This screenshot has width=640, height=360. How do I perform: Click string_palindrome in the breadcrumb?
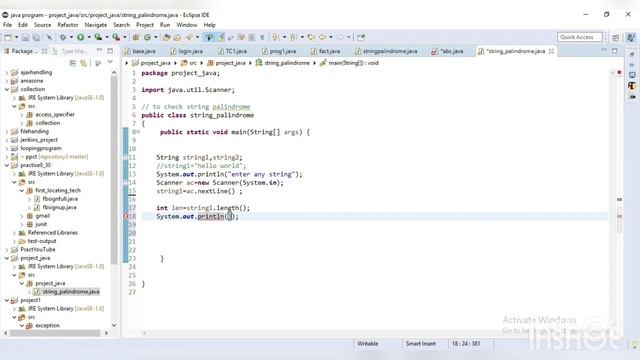pyautogui.click(x=287, y=63)
